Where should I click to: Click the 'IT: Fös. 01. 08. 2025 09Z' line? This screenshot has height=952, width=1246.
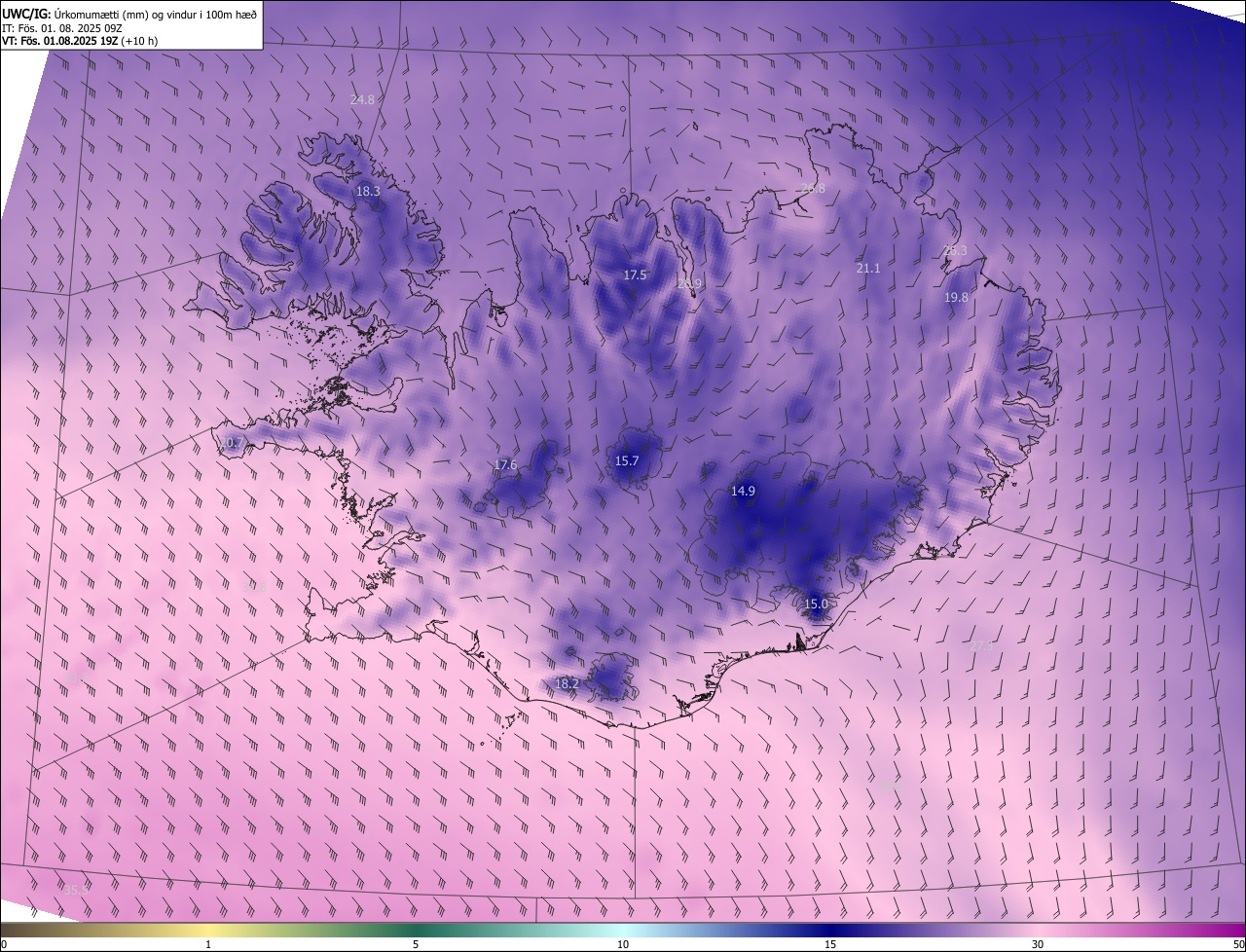pos(61,27)
